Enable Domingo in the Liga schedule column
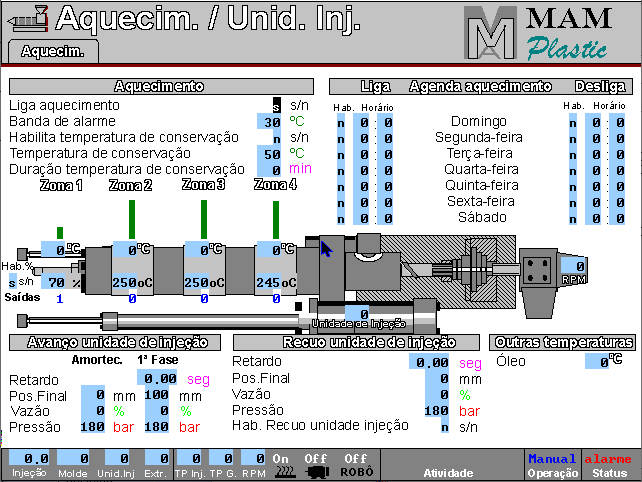 pos(340,122)
